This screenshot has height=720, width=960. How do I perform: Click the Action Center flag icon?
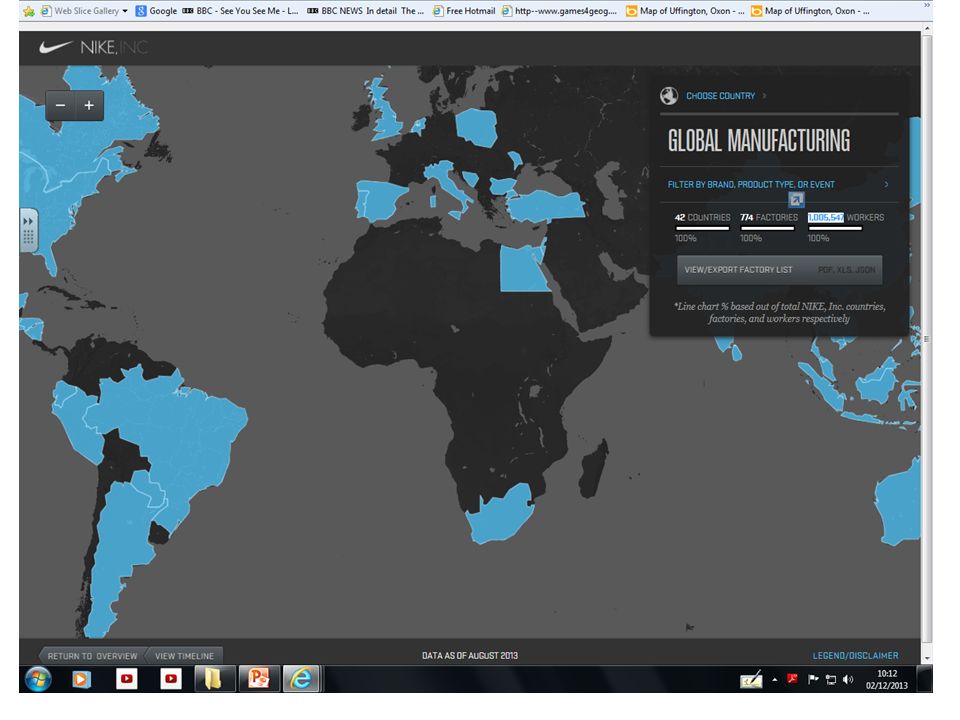(x=813, y=679)
